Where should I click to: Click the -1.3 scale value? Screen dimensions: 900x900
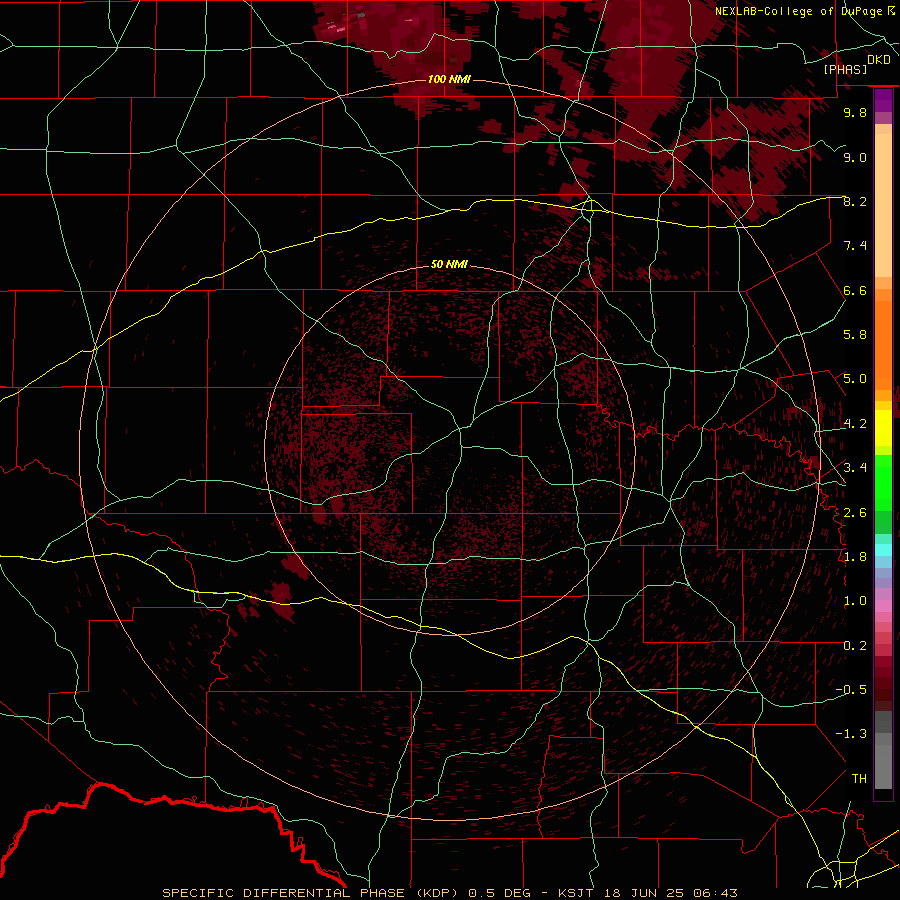851,734
